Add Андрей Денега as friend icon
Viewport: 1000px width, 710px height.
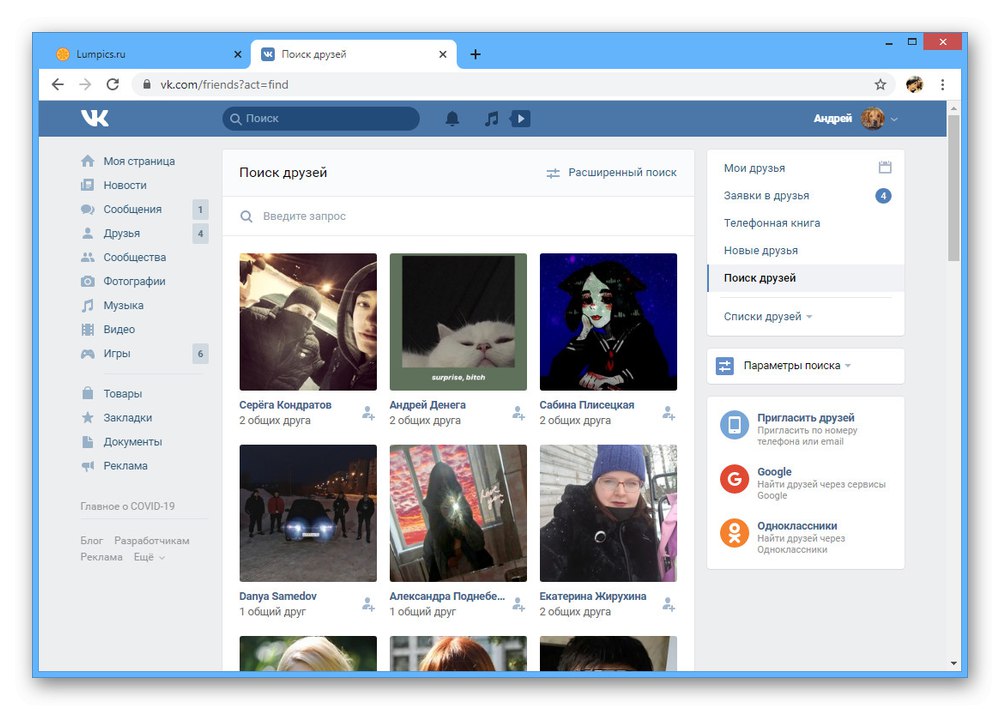[518, 413]
